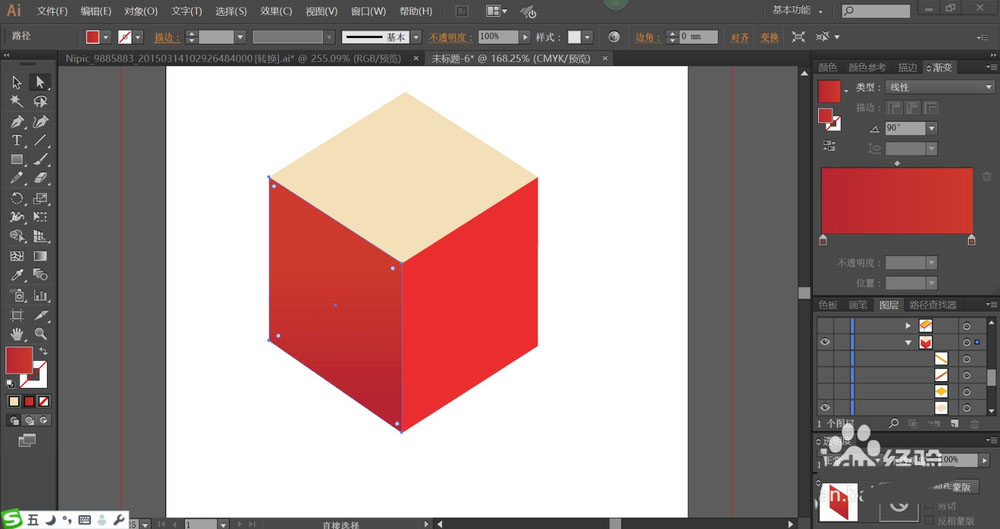
Task: Select the Eraser tool
Action: [40, 179]
